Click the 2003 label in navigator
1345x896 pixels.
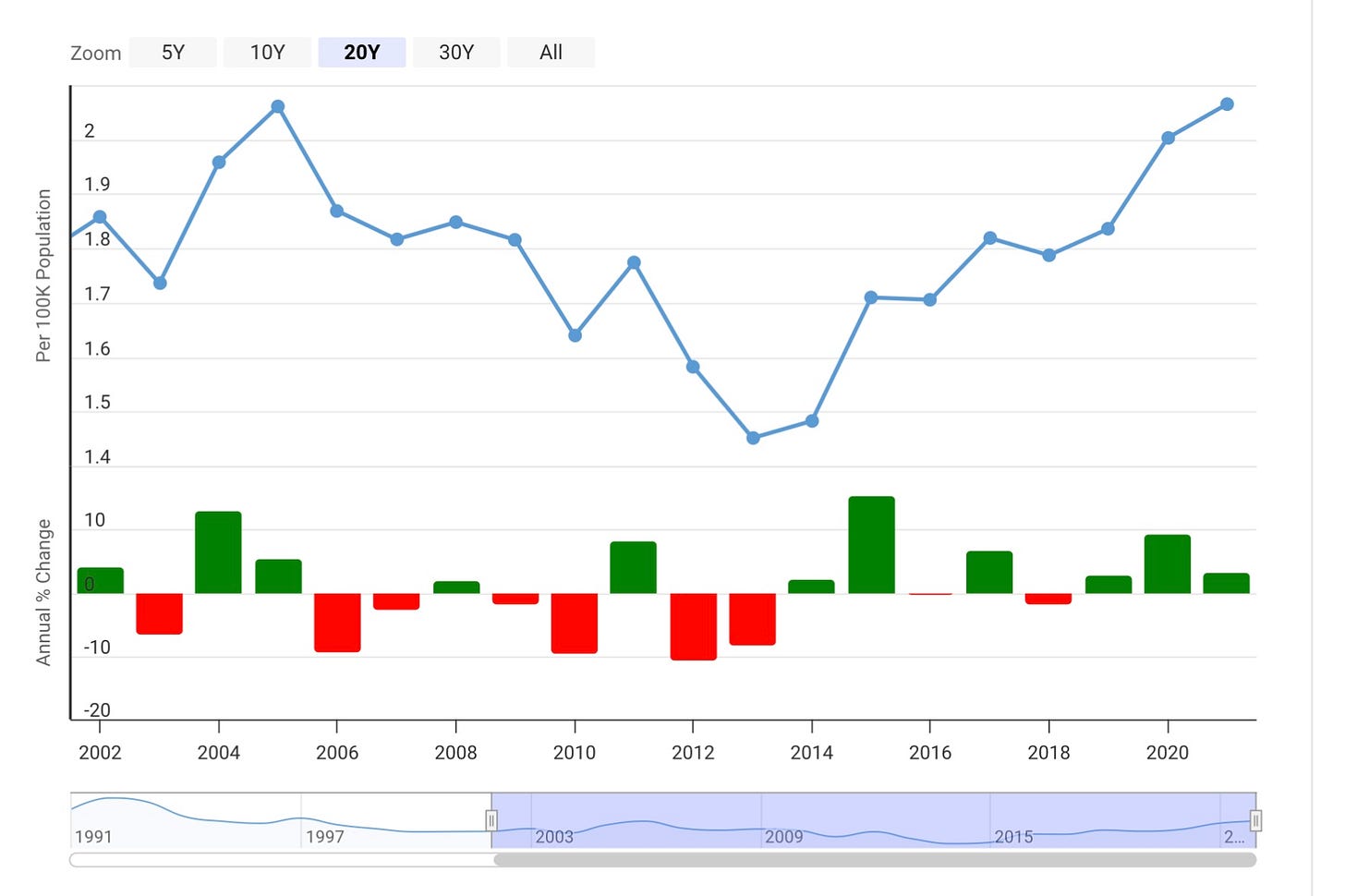tap(554, 837)
